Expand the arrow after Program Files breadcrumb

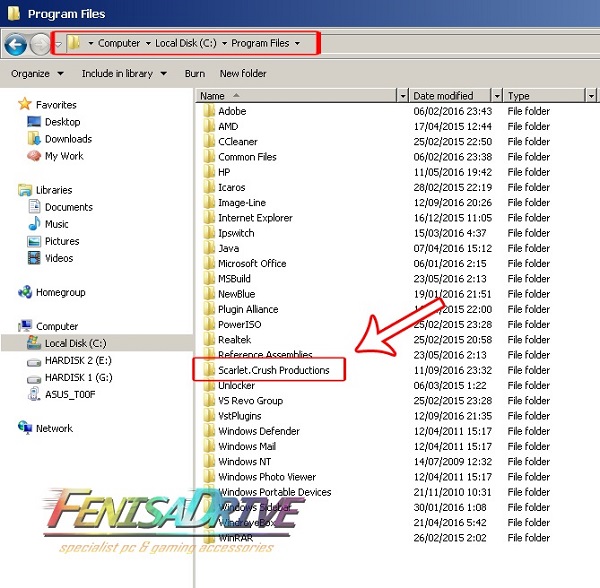point(297,43)
